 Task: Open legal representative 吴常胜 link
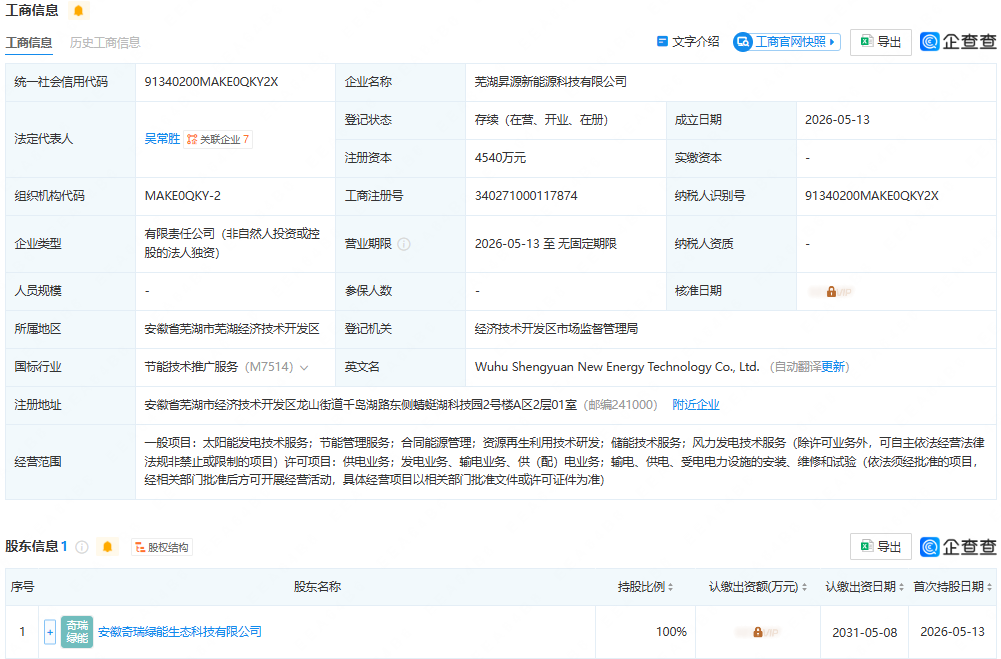coord(162,139)
